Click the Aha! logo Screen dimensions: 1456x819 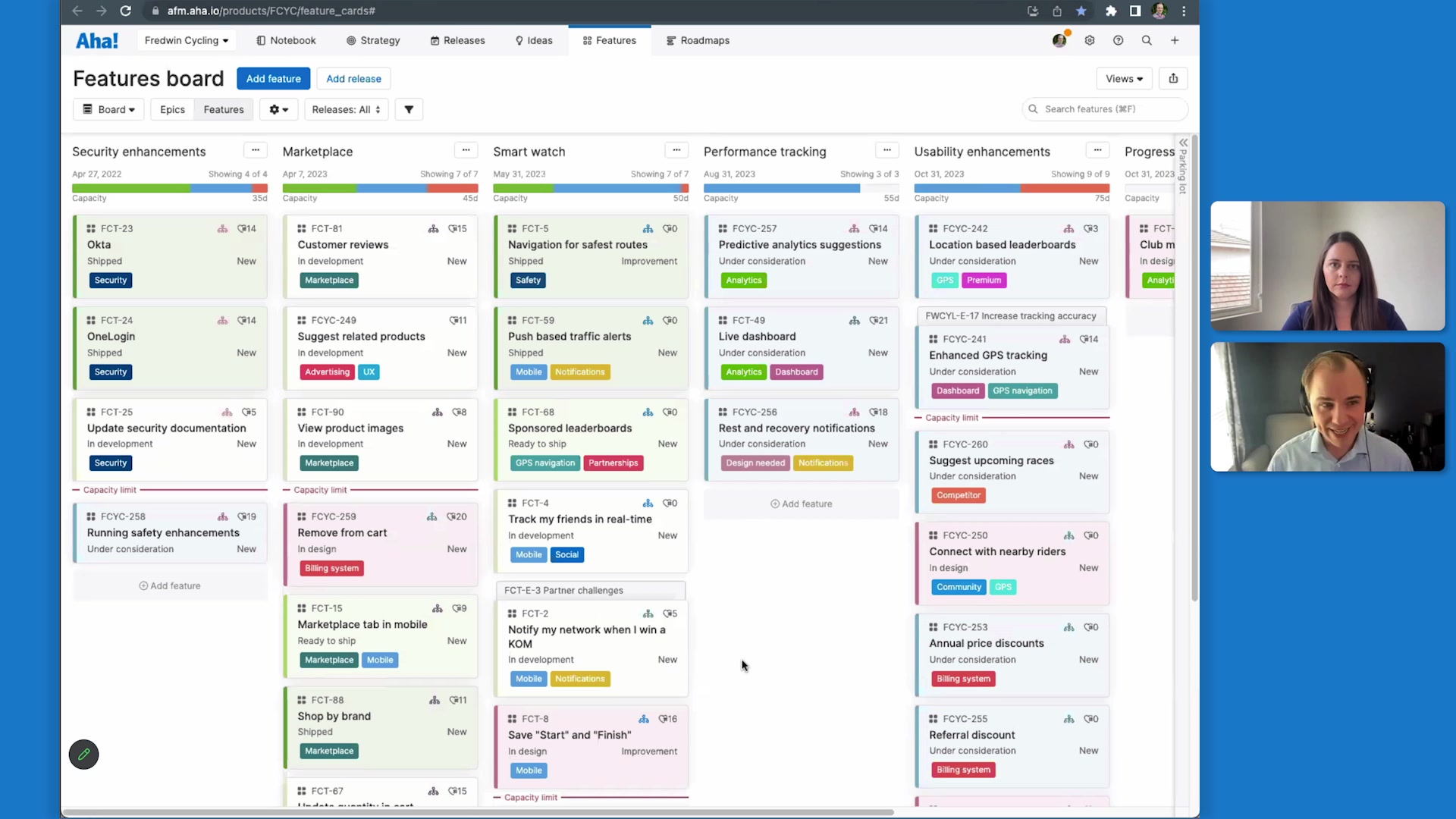point(97,41)
